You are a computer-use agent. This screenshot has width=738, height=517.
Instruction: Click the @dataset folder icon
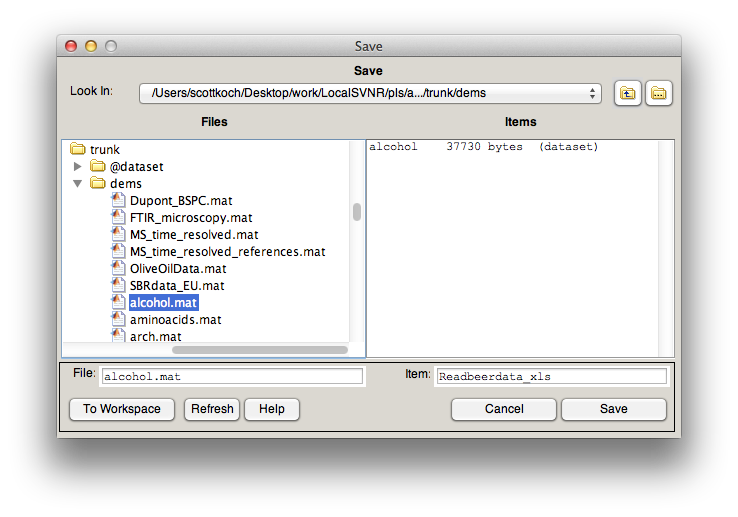(98, 167)
